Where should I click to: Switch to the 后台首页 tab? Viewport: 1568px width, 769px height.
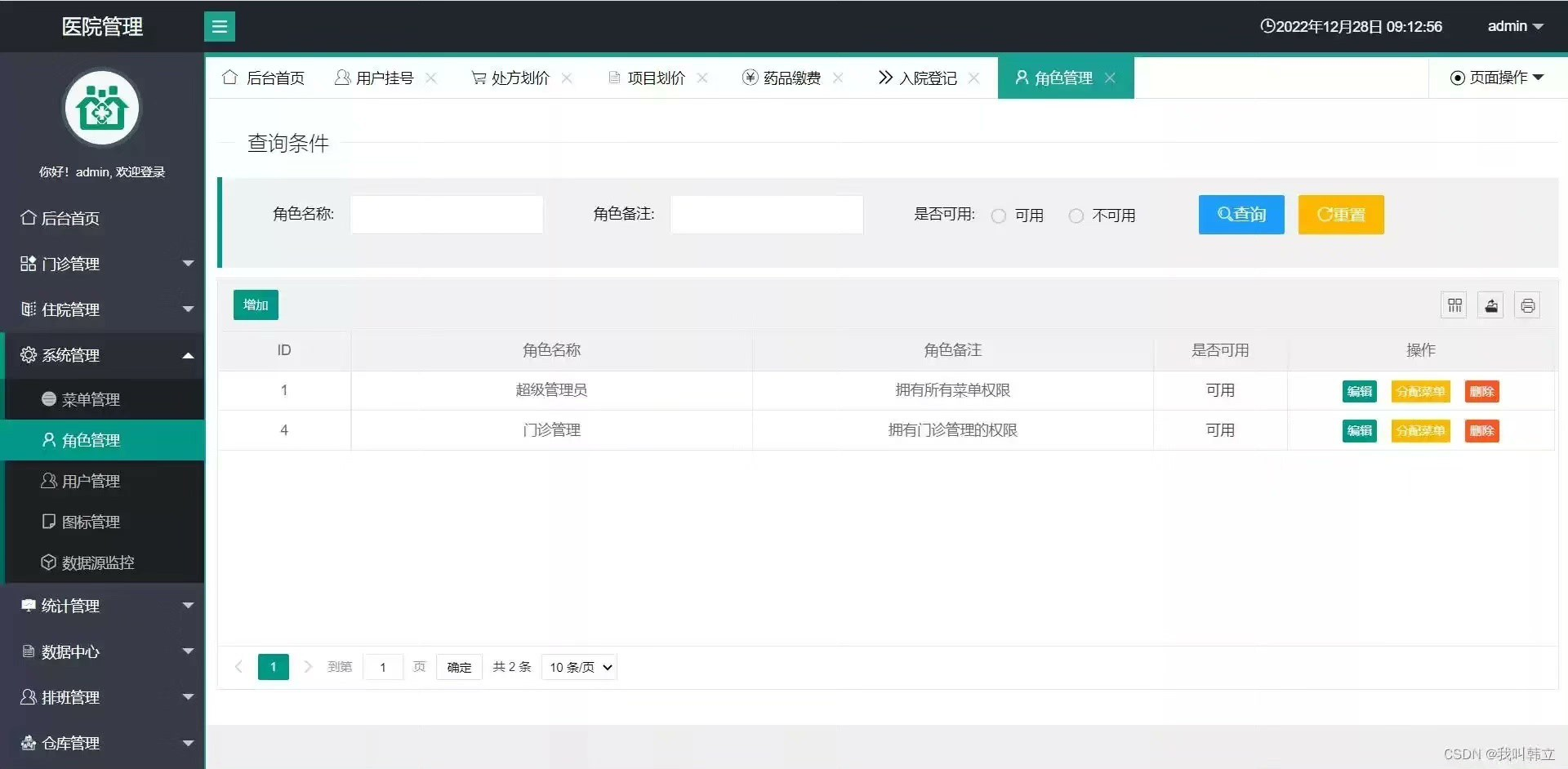pos(264,78)
